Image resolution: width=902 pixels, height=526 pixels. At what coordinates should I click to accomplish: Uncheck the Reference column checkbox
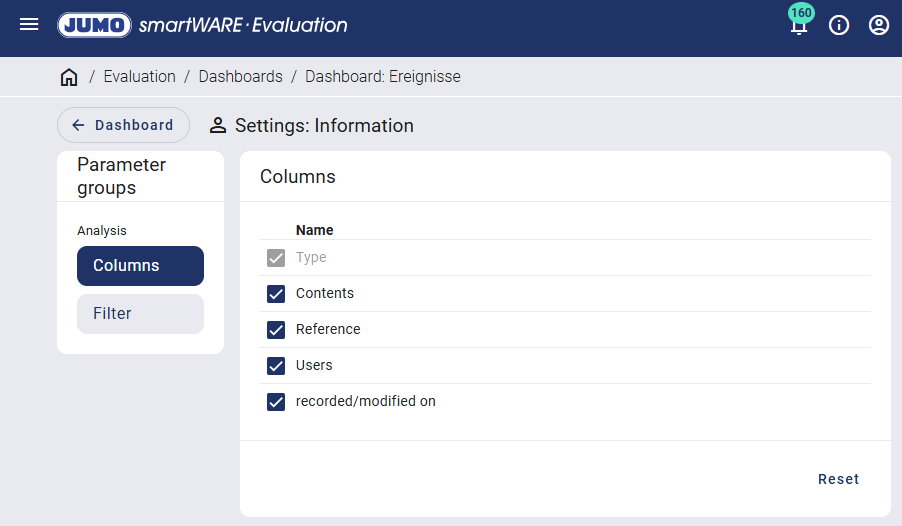276,330
